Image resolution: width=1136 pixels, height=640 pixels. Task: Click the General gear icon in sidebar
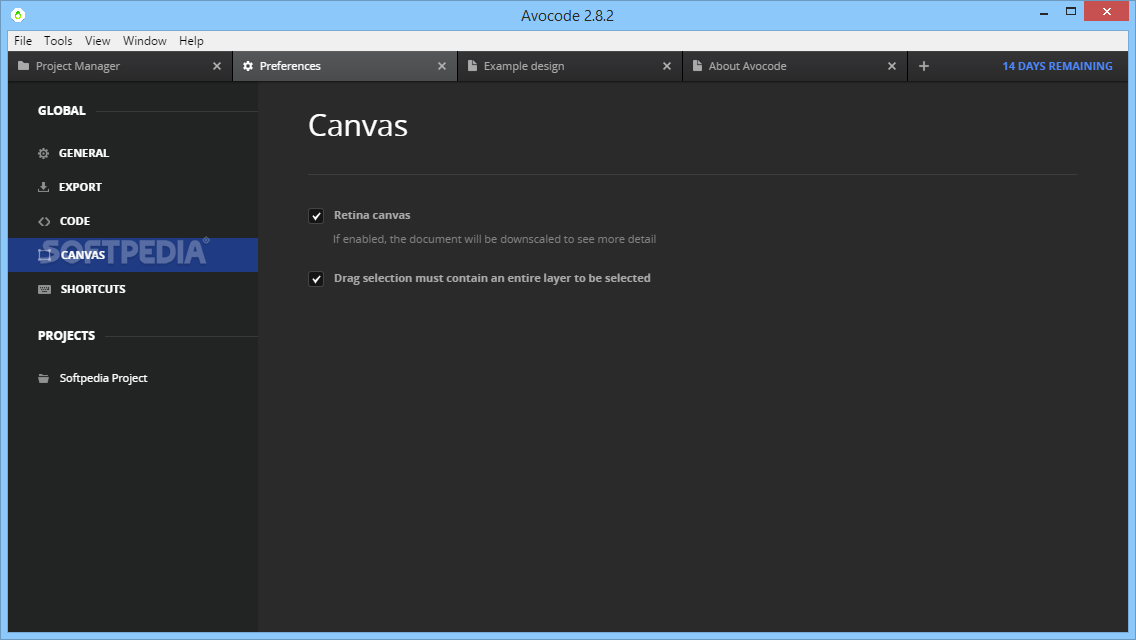click(x=43, y=153)
